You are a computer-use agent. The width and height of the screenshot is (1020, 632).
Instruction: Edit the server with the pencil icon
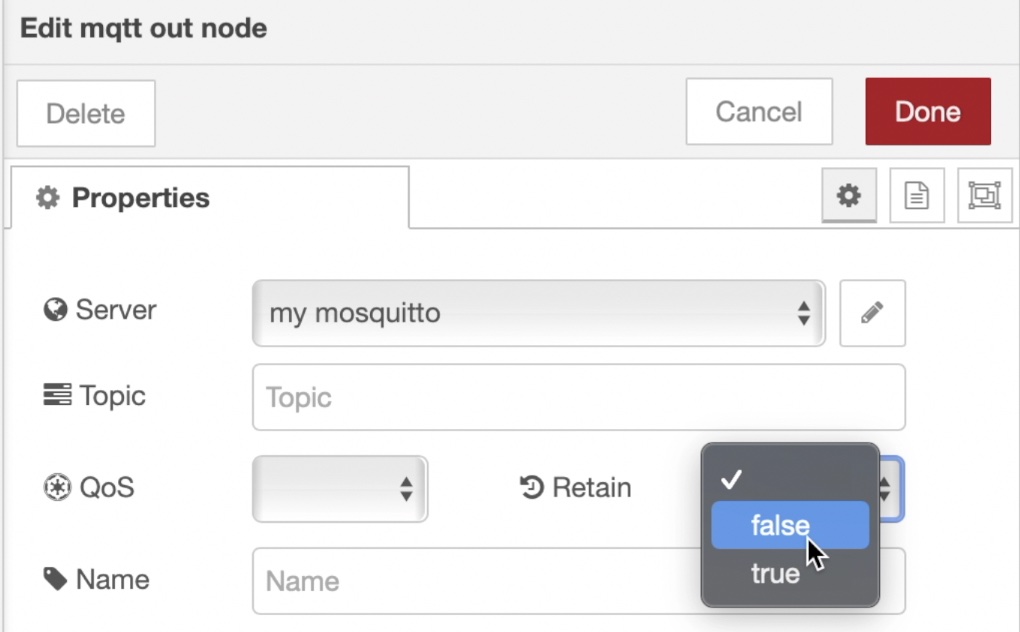coord(872,313)
